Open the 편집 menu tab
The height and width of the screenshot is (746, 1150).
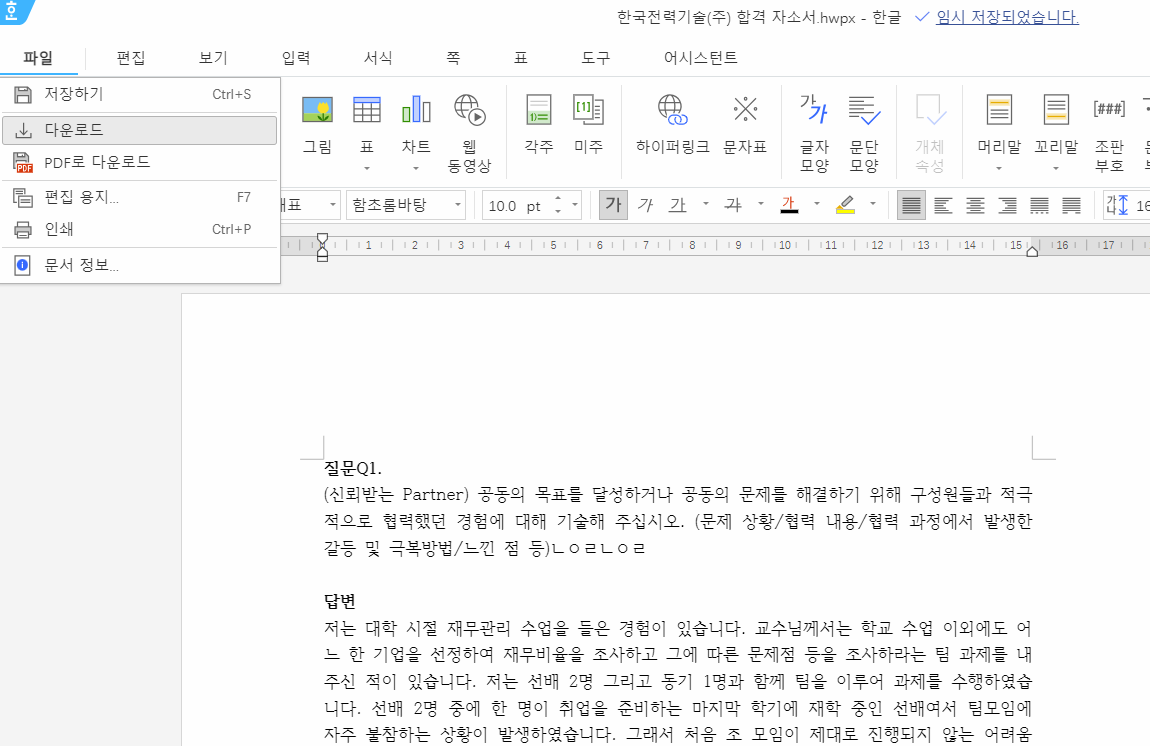pyautogui.click(x=131, y=58)
